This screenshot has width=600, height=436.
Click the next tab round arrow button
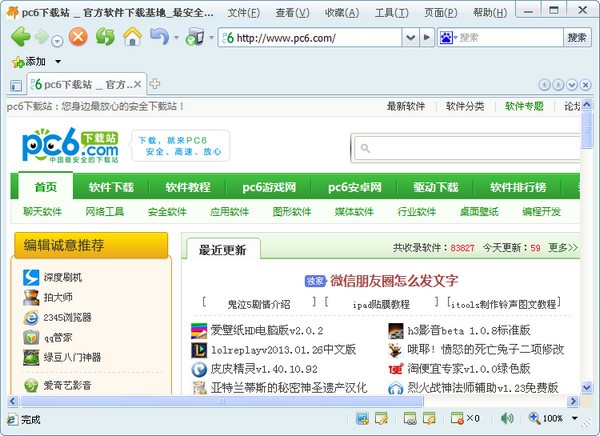tap(558, 85)
